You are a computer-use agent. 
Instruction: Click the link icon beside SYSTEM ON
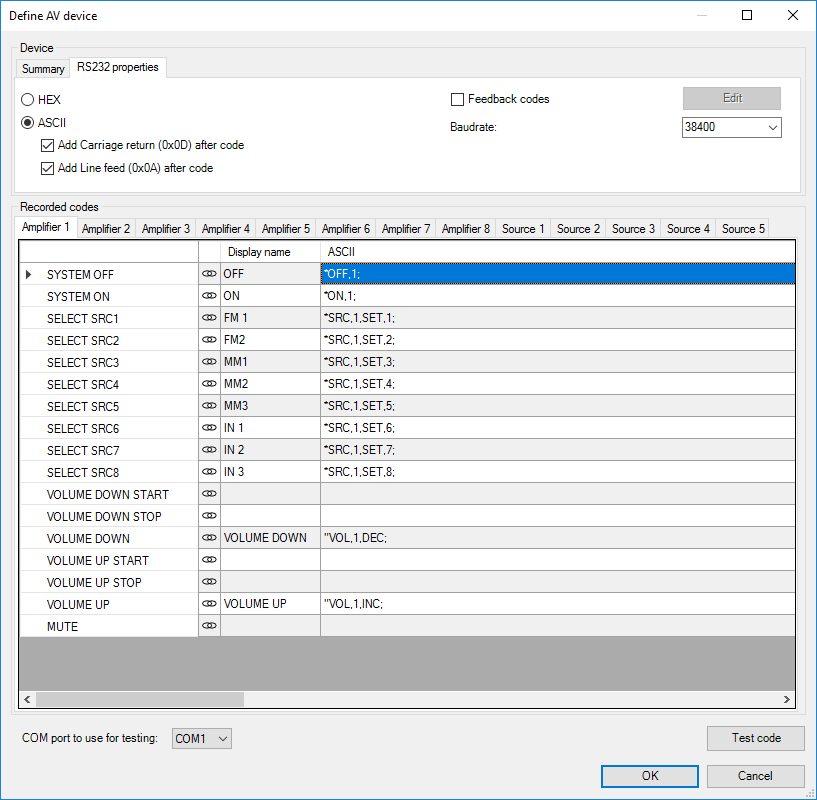(209, 296)
